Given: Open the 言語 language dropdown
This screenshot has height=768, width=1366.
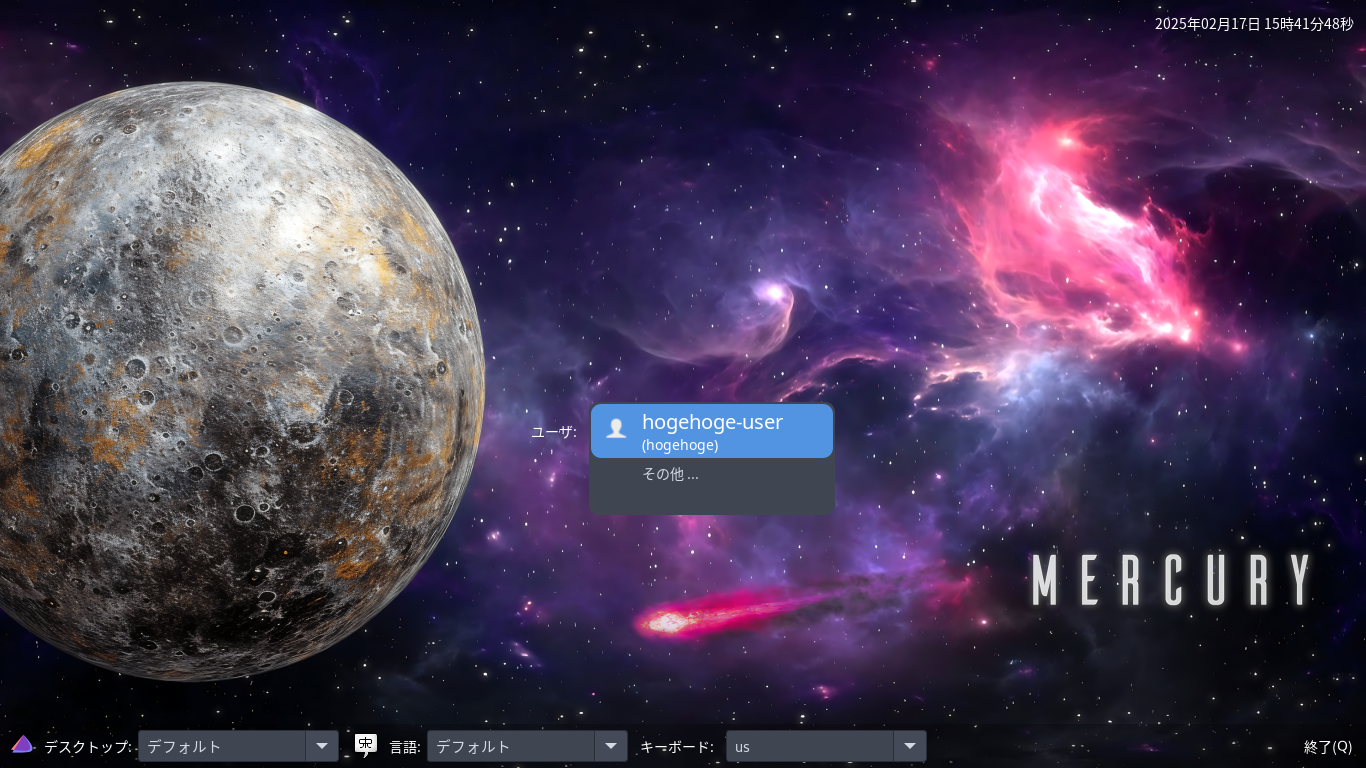Looking at the screenshot, I should tap(527, 746).
